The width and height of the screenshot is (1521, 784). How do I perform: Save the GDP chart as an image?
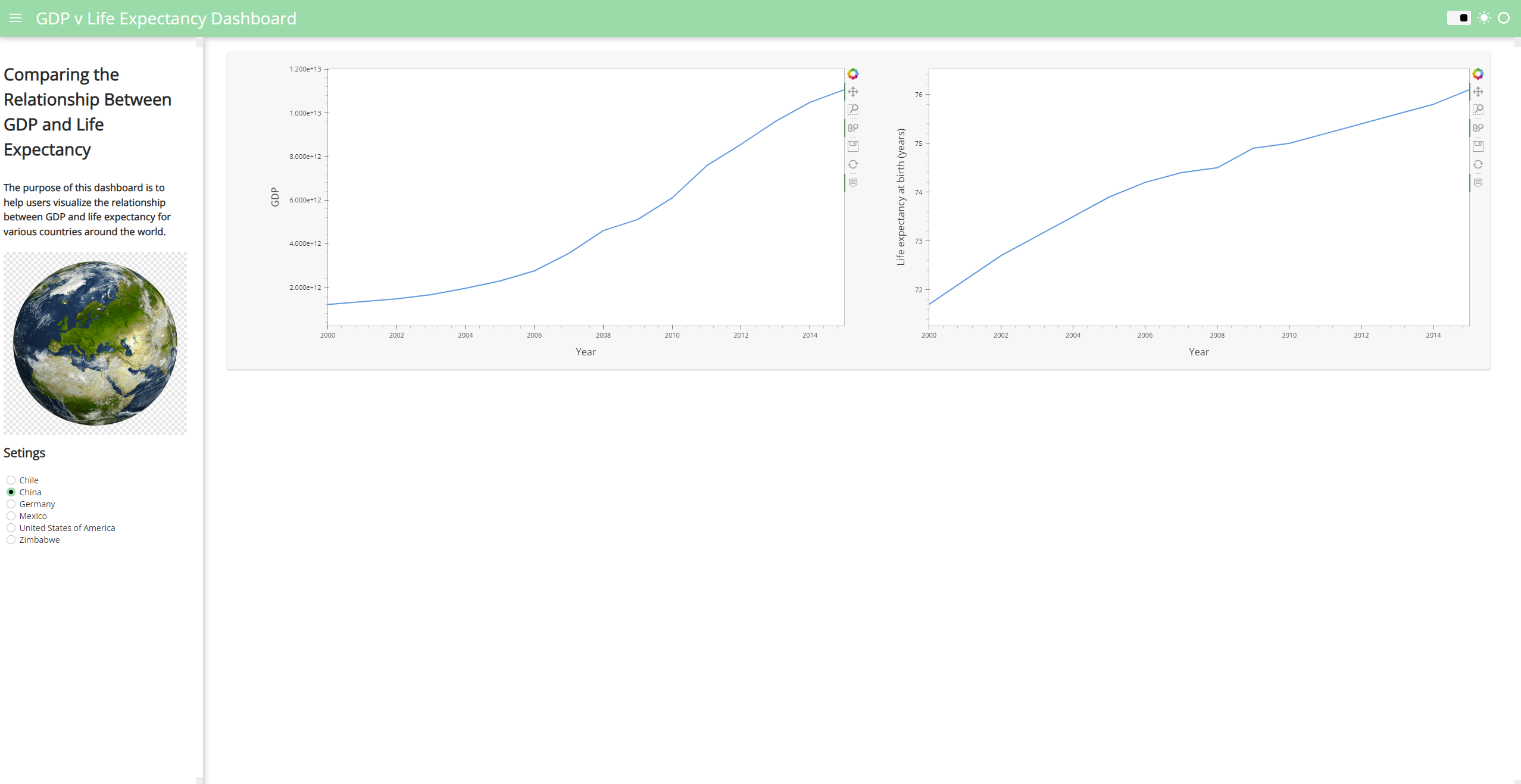[x=853, y=146]
